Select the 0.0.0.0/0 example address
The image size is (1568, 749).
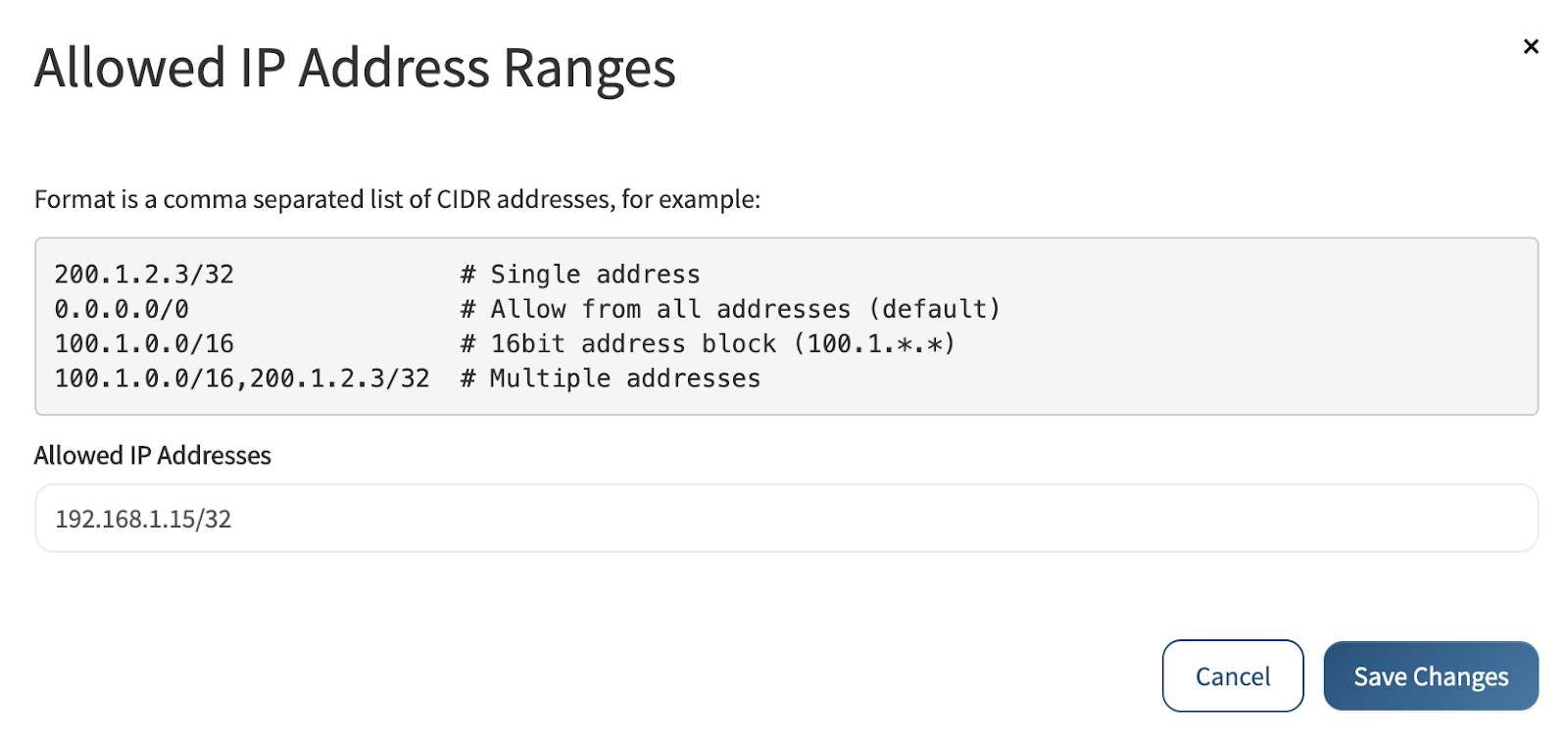click(x=122, y=309)
